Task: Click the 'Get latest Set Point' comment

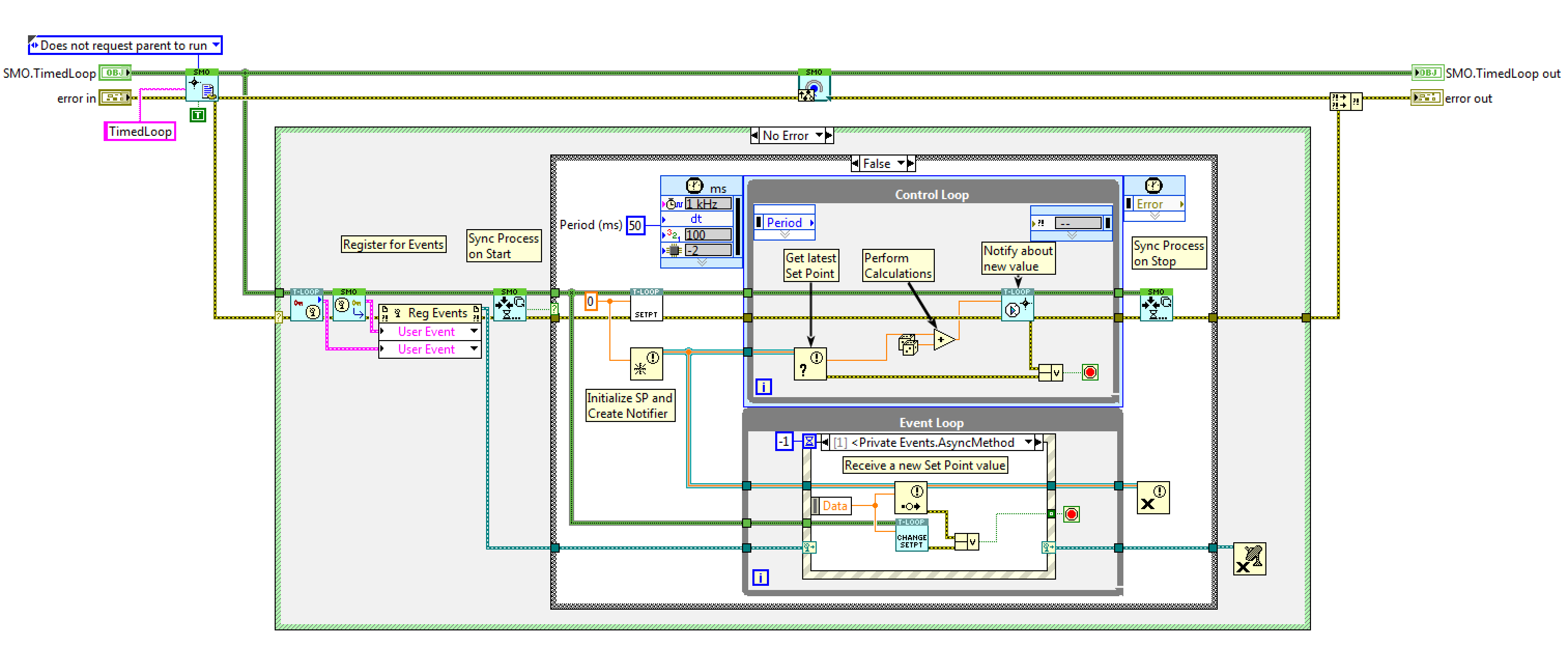Action: (x=811, y=265)
